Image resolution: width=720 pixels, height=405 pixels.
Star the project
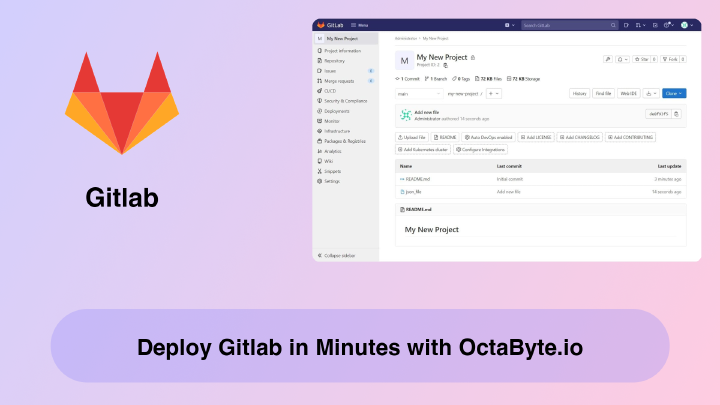[x=641, y=59]
